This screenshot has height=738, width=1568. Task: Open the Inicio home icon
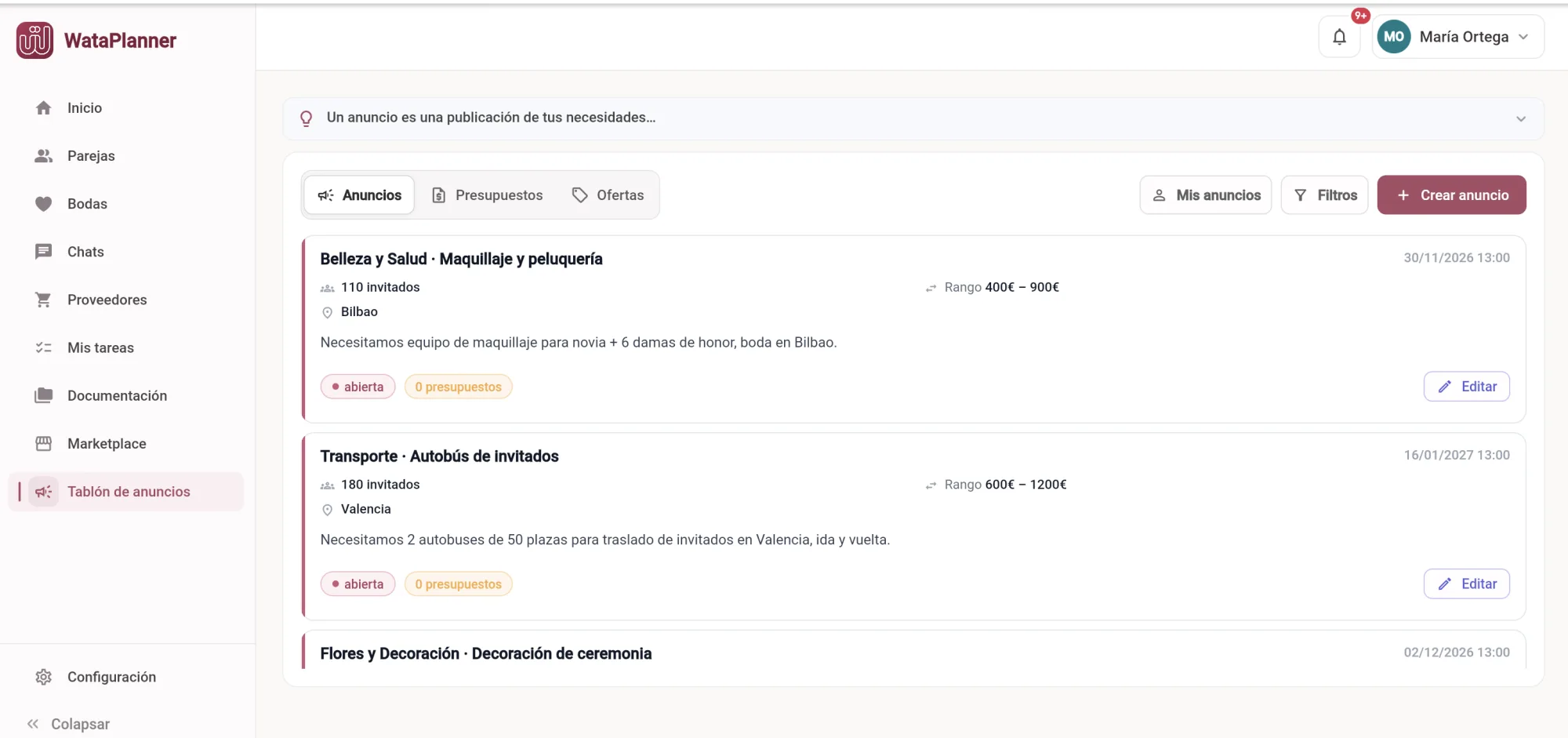coord(44,108)
